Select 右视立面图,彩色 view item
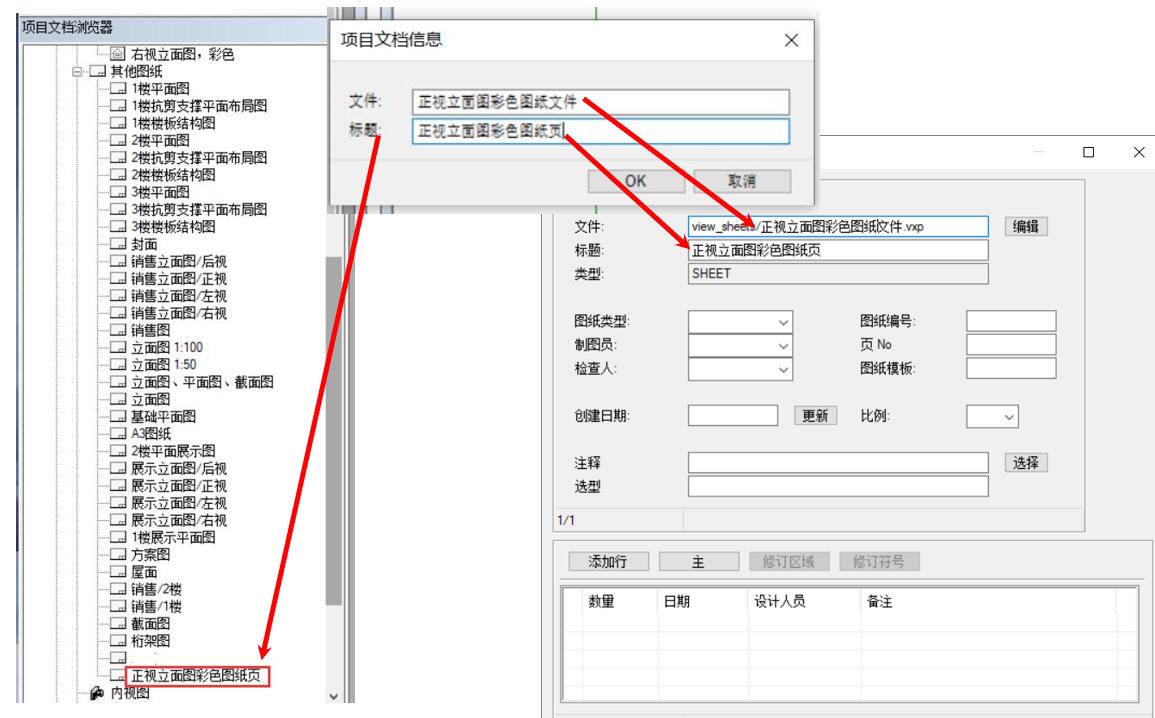Viewport: 1155px width, 718px height. [x=182, y=54]
